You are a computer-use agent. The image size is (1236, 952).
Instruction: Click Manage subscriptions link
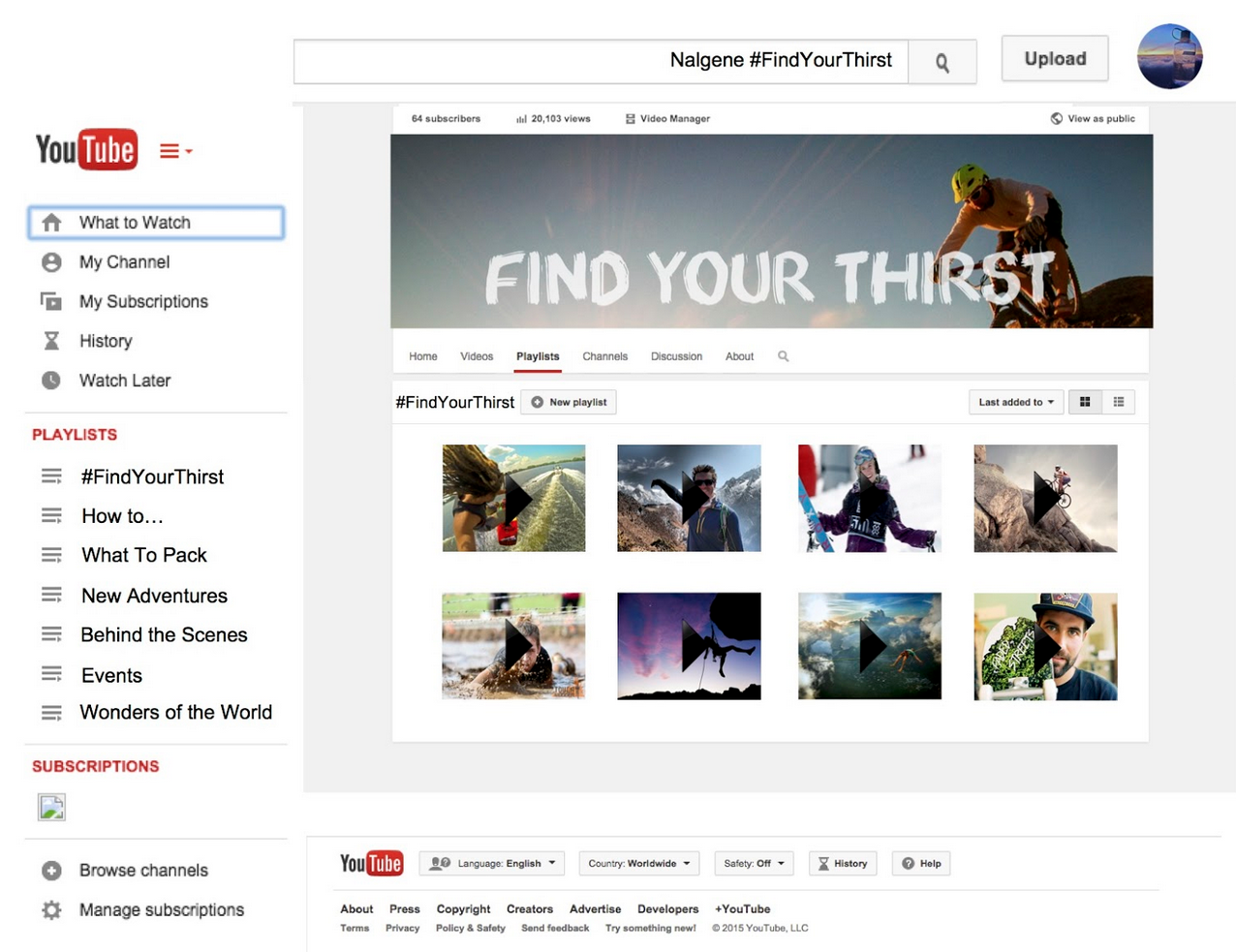click(162, 910)
